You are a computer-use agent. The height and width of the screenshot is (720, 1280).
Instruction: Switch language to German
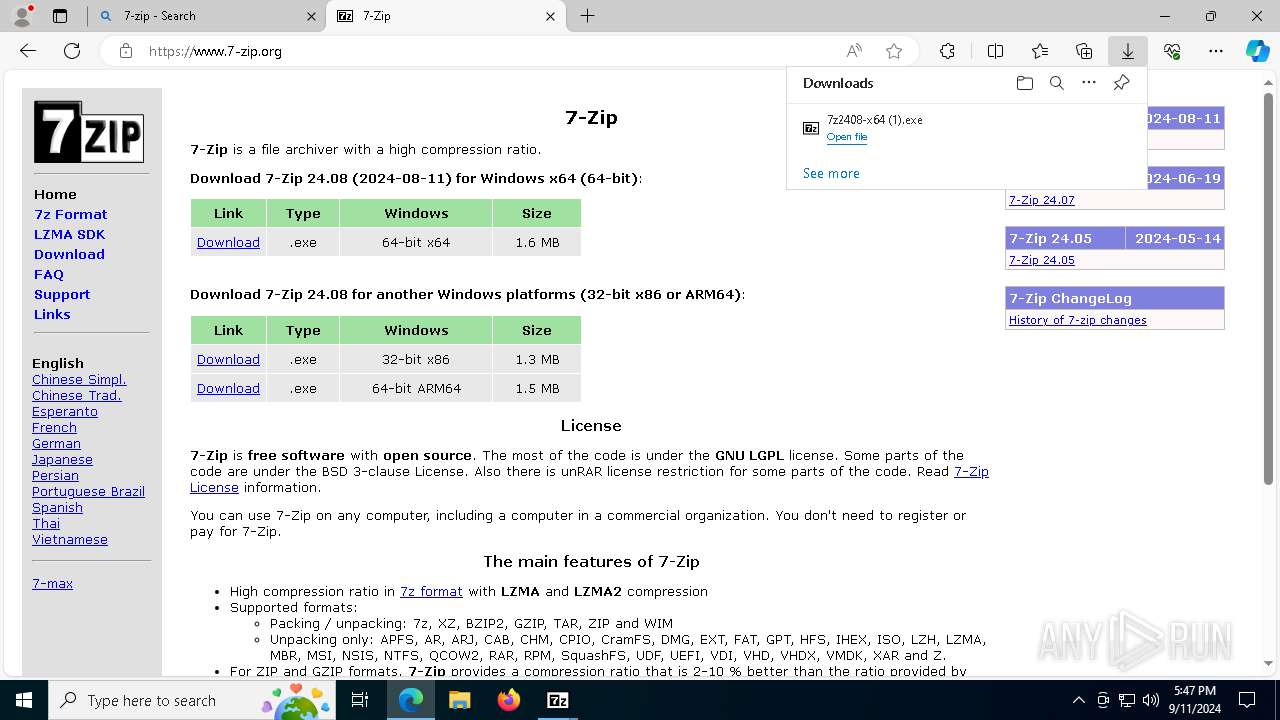pyautogui.click(x=56, y=443)
